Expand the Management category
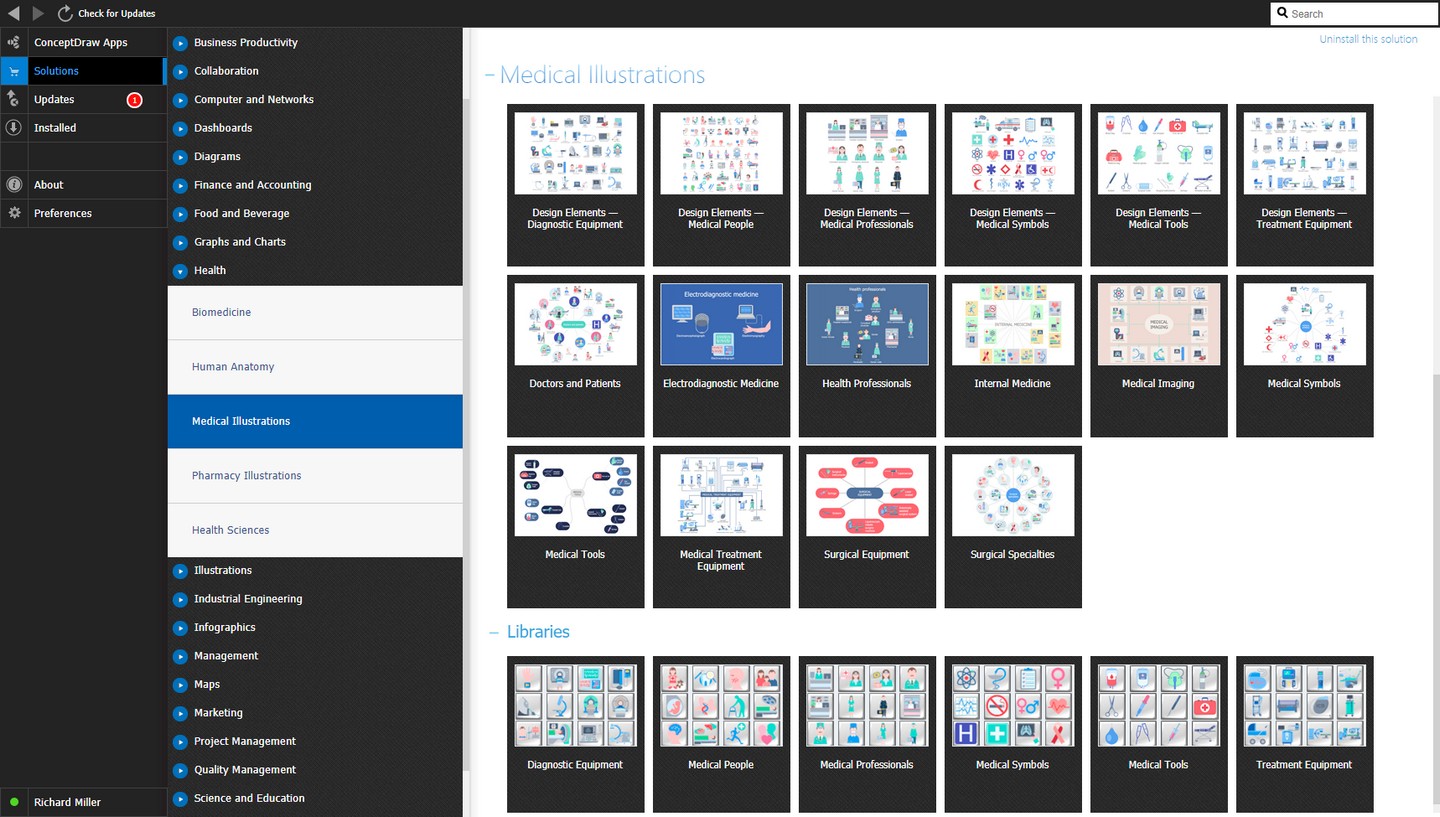Screen dimensions: 1440x817 click(x=180, y=657)
